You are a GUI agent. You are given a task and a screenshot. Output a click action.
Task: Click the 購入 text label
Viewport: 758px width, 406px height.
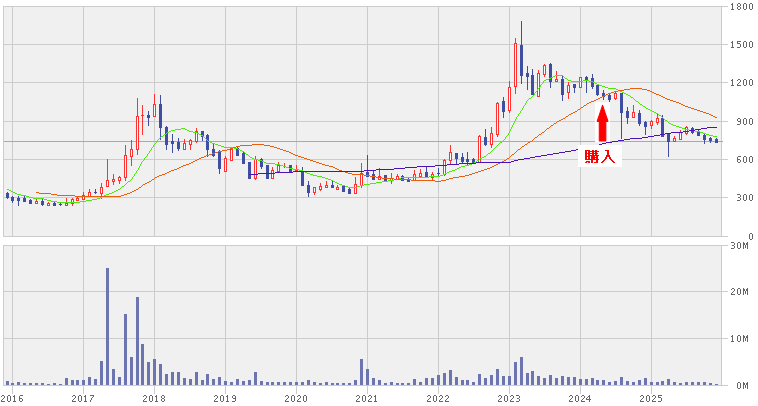point(599,157)
